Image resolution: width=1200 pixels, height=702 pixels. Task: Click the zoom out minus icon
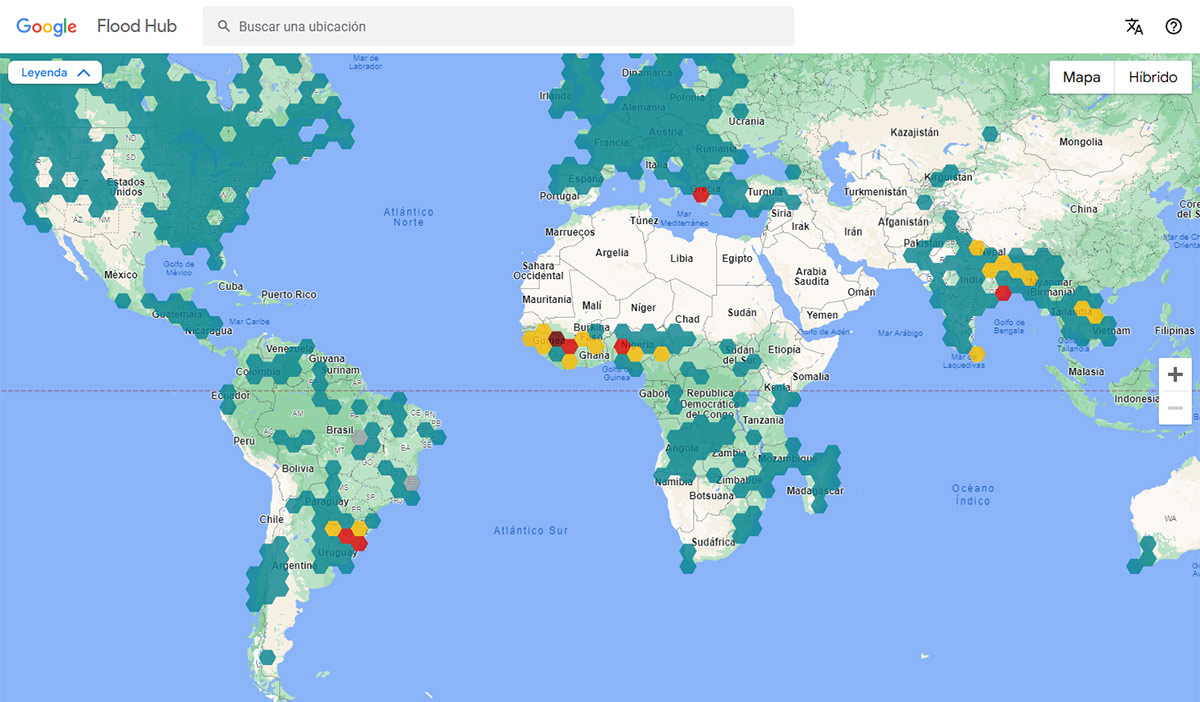click(1175, 407)
